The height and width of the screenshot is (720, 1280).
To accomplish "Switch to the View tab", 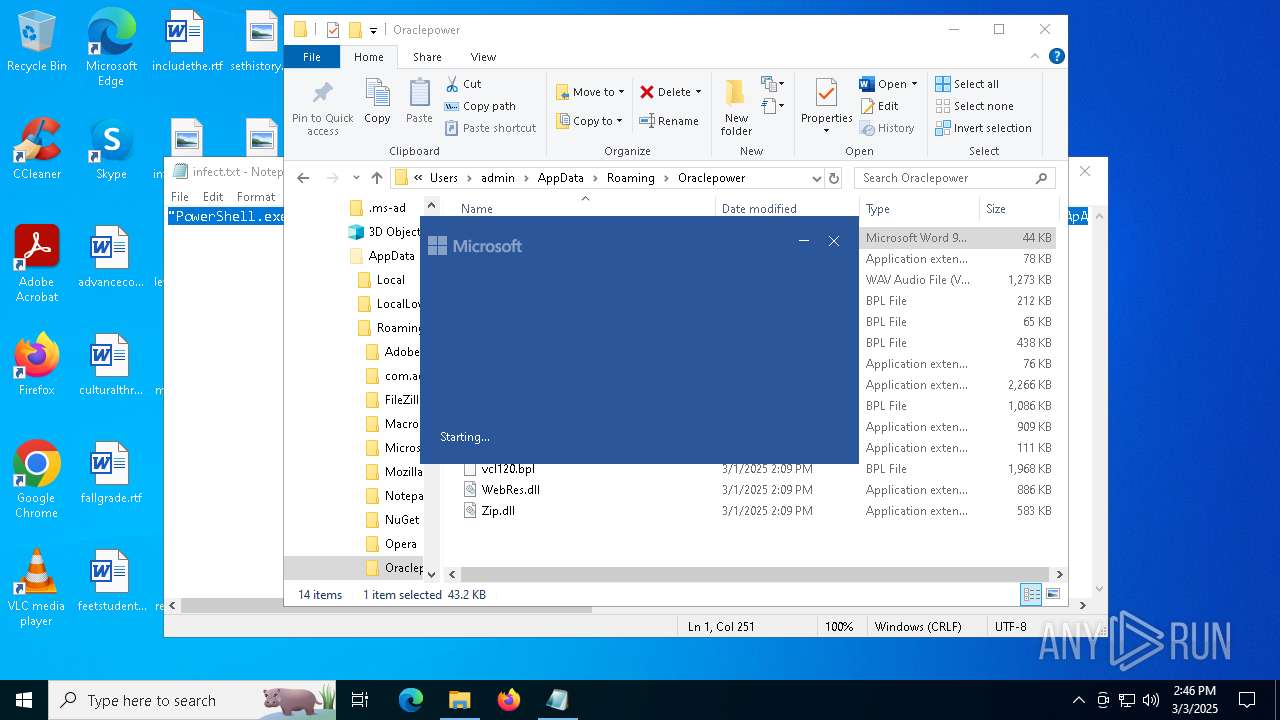I will (483, 57).
